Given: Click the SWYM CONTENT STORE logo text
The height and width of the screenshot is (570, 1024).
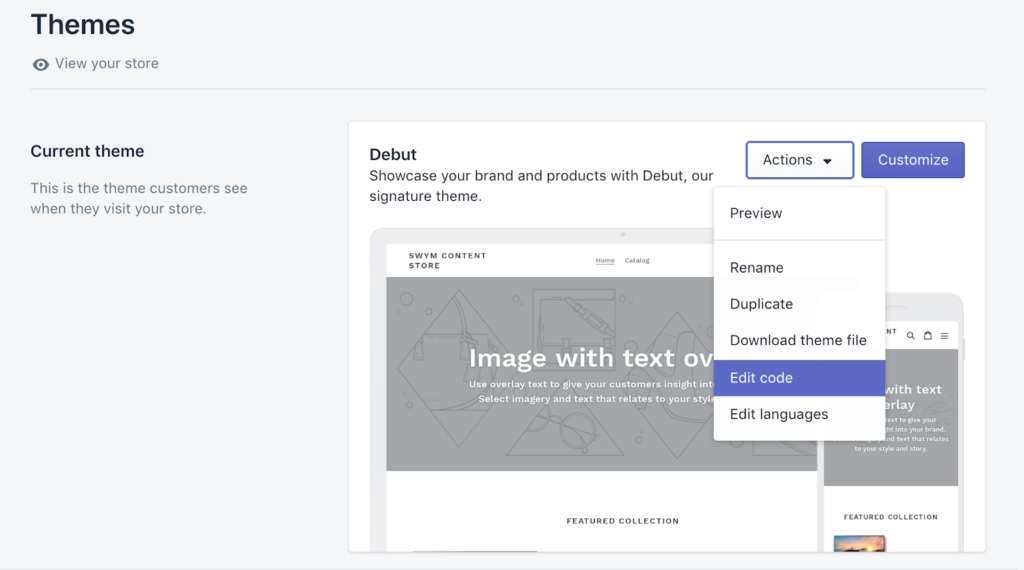Looking at the screenshot, I should click(x=447, y=261).
